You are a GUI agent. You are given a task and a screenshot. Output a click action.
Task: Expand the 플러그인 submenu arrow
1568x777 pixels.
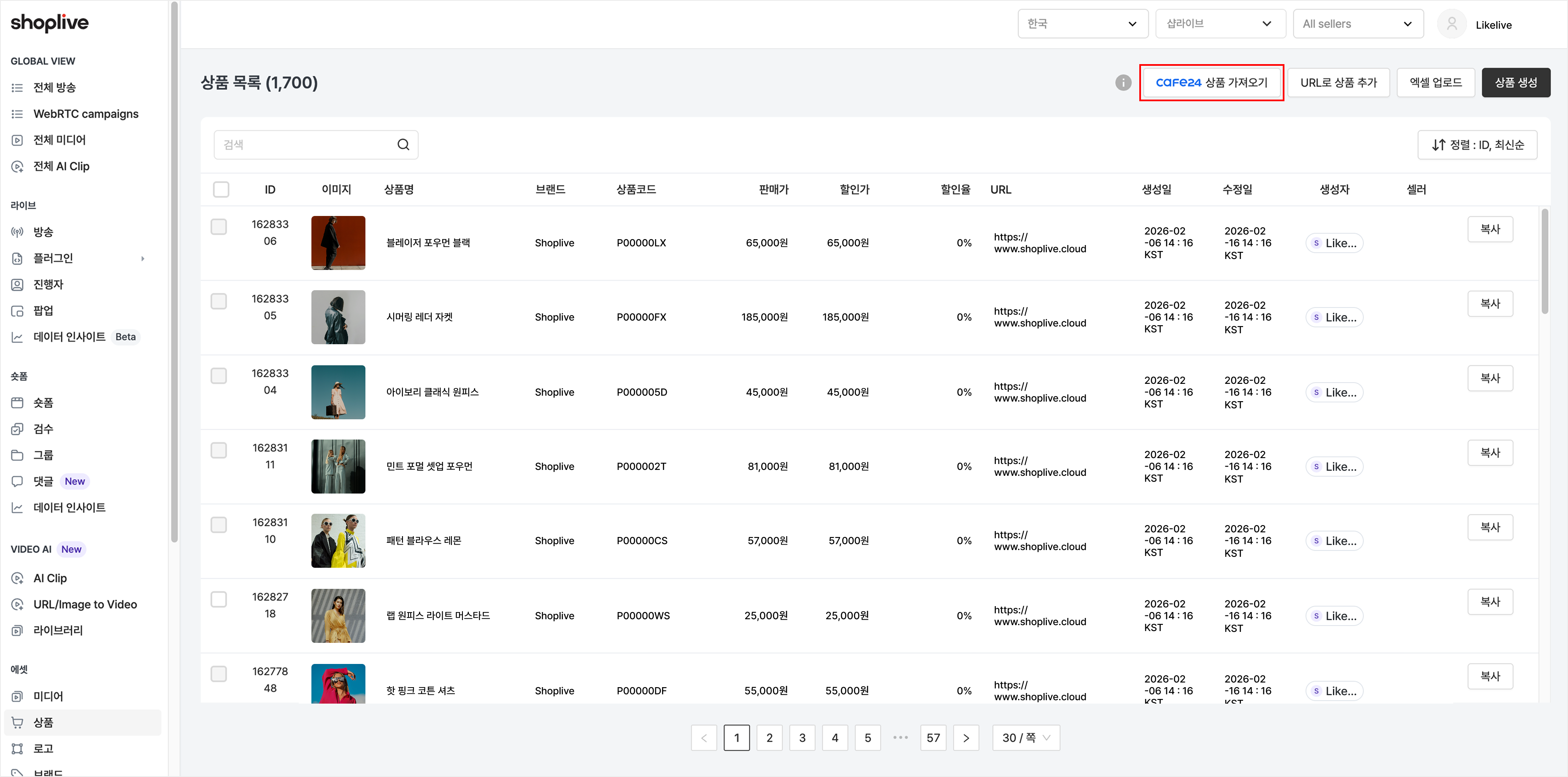pos(143,259)
